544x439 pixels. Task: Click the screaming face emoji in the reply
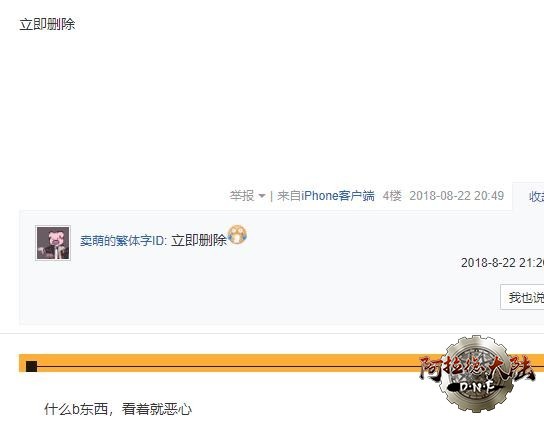(237, 235)
